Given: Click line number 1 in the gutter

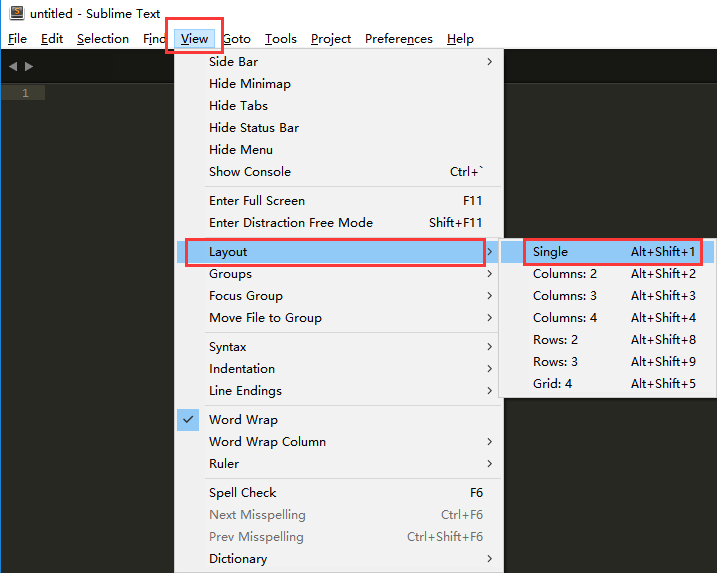Looking at the screenshot, I should tap(25, 93).
